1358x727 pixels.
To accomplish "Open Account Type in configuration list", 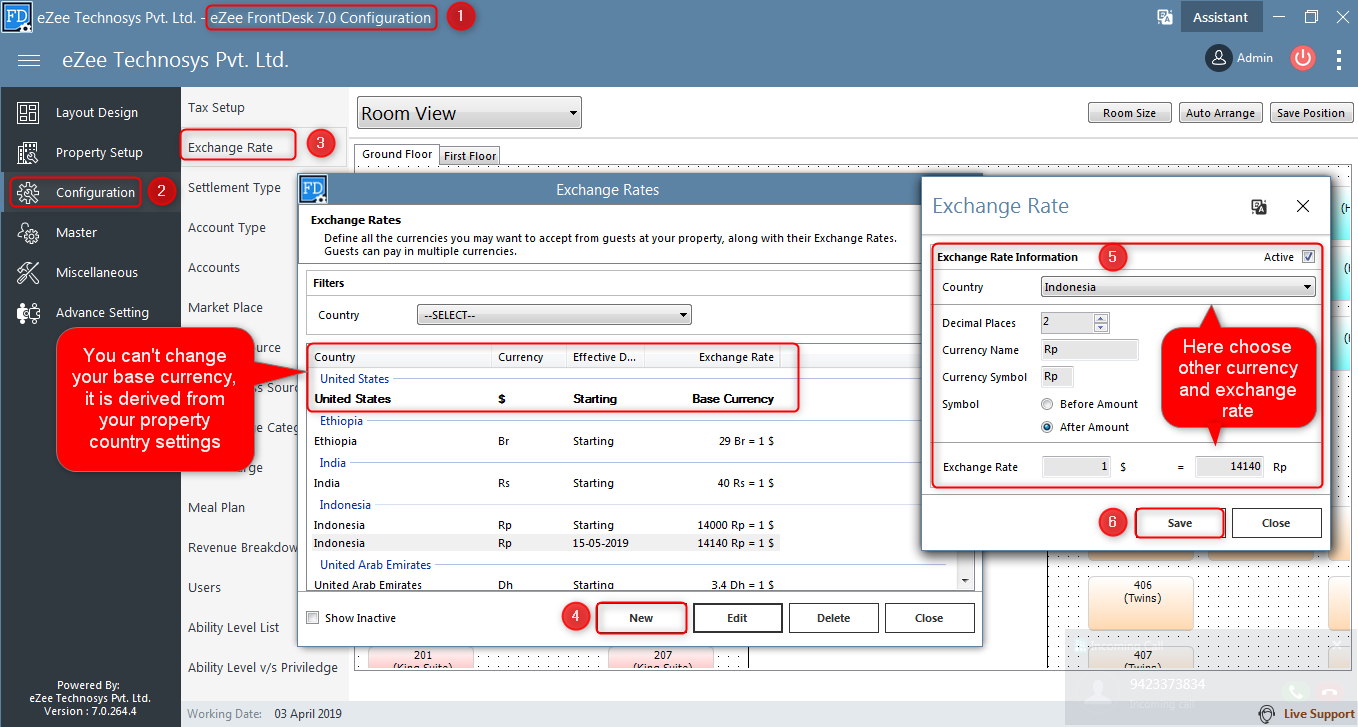I will tap(227, 228).
